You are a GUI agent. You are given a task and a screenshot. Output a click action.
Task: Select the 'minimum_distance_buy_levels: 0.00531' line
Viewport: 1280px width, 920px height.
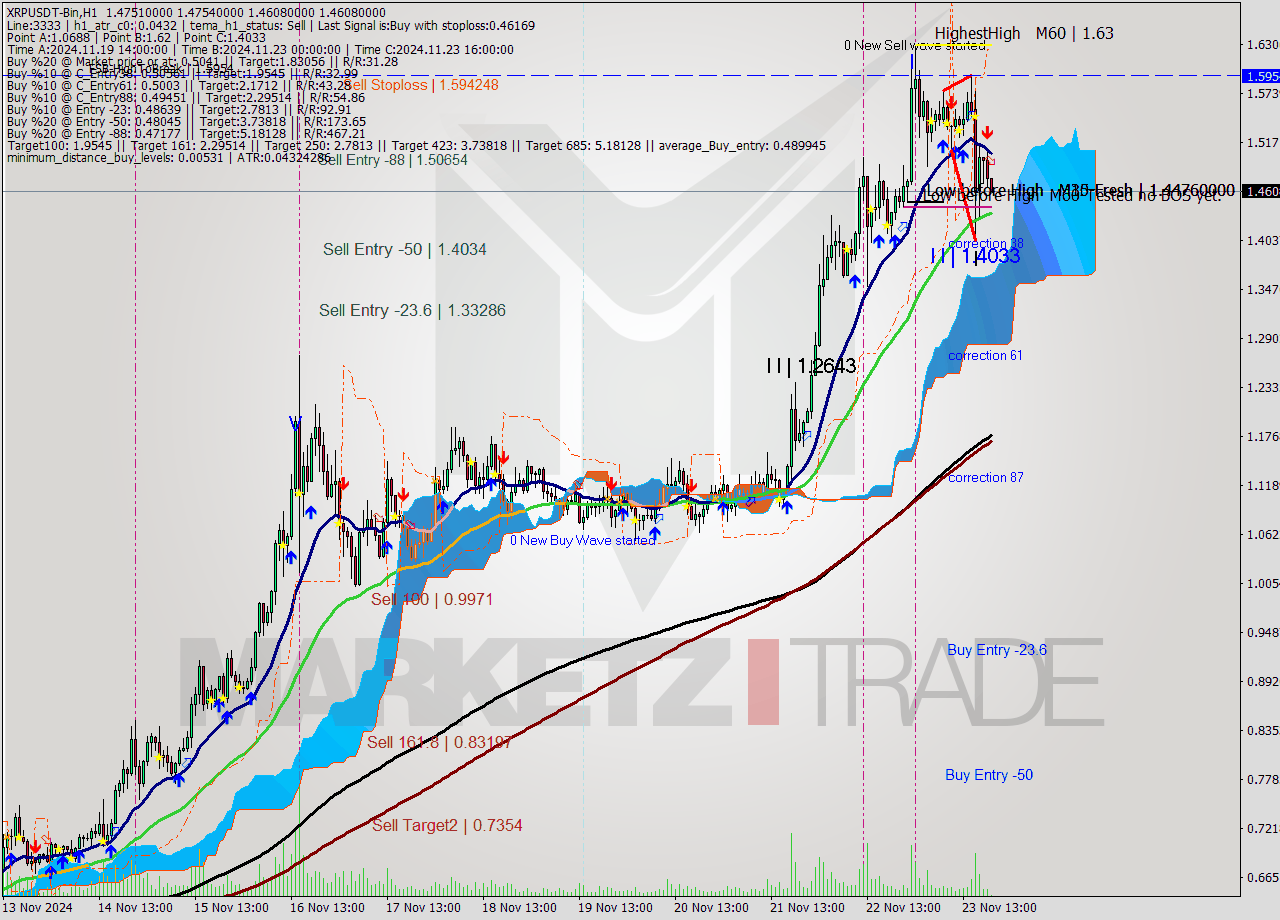click(168, 157)
